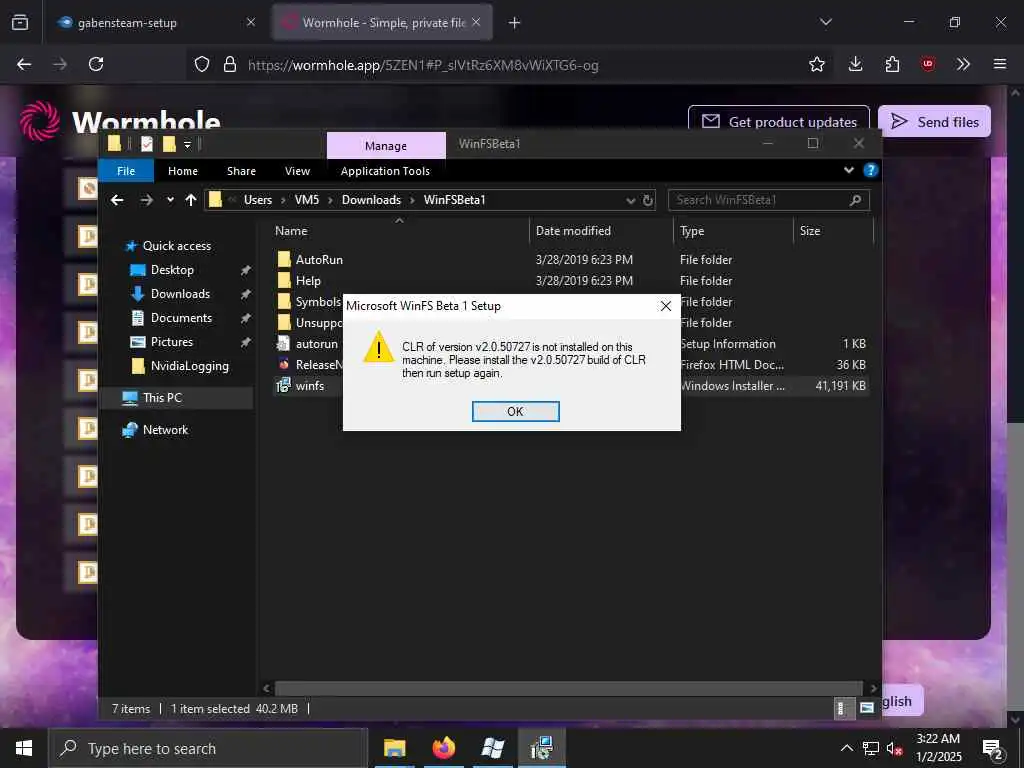The image size is (1024, 768).
Task: Open Firefox application hamburger menu
Action: pyautogui.click(x=1000, y=64)
